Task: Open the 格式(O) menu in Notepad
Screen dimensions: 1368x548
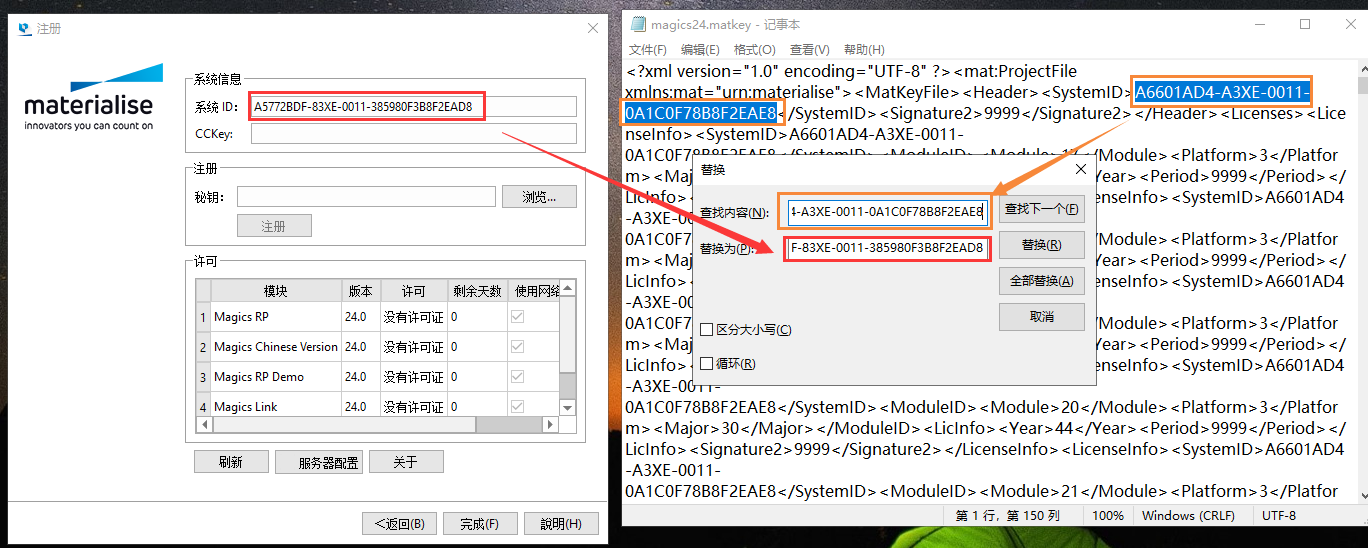Action: click(754, 49)
